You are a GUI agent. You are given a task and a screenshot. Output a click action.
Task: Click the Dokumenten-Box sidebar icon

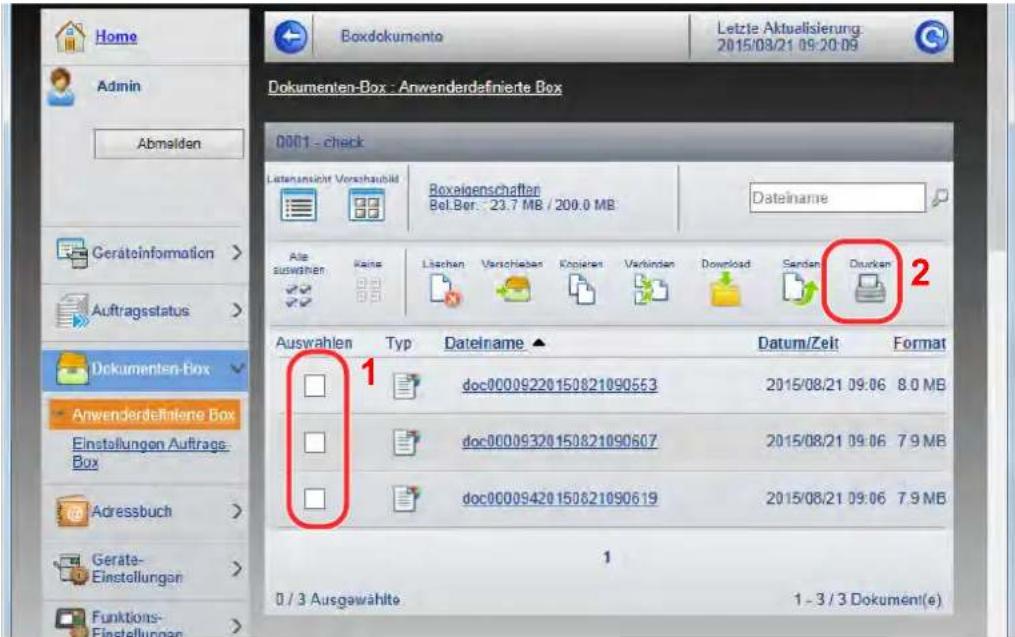coord(72,368)
